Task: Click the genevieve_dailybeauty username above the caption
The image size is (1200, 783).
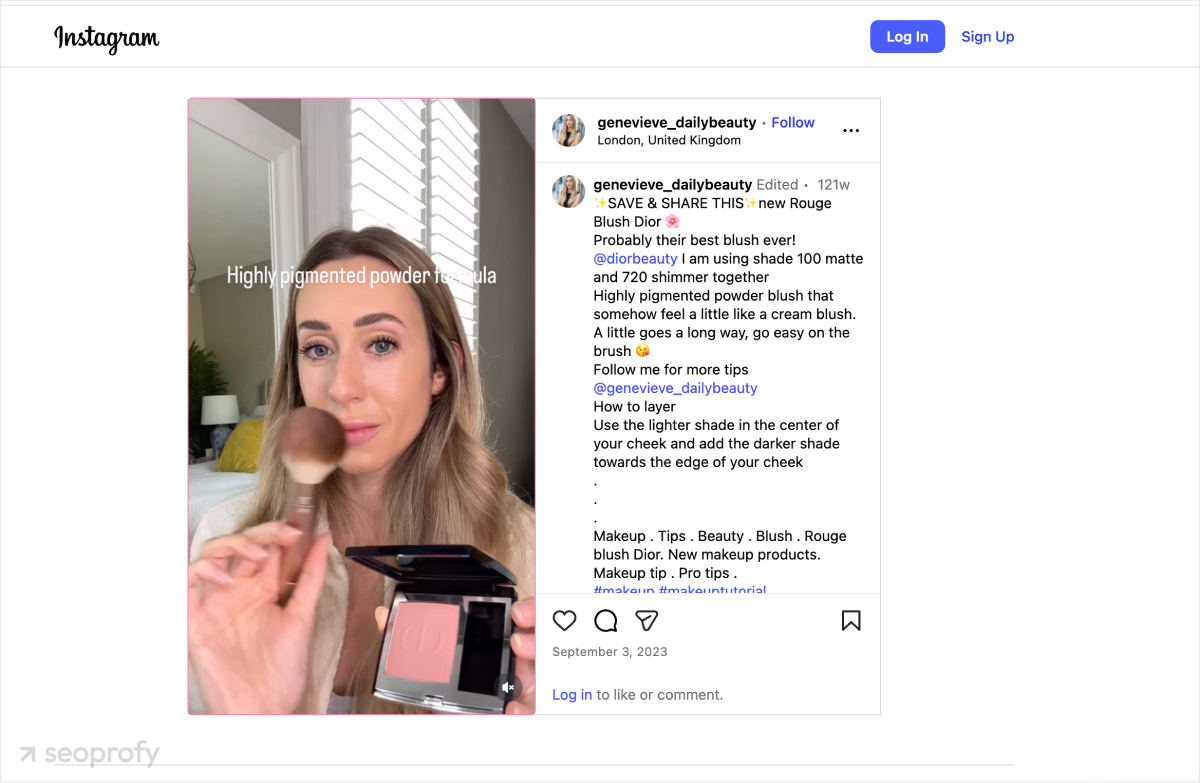Action: (672, 184)
